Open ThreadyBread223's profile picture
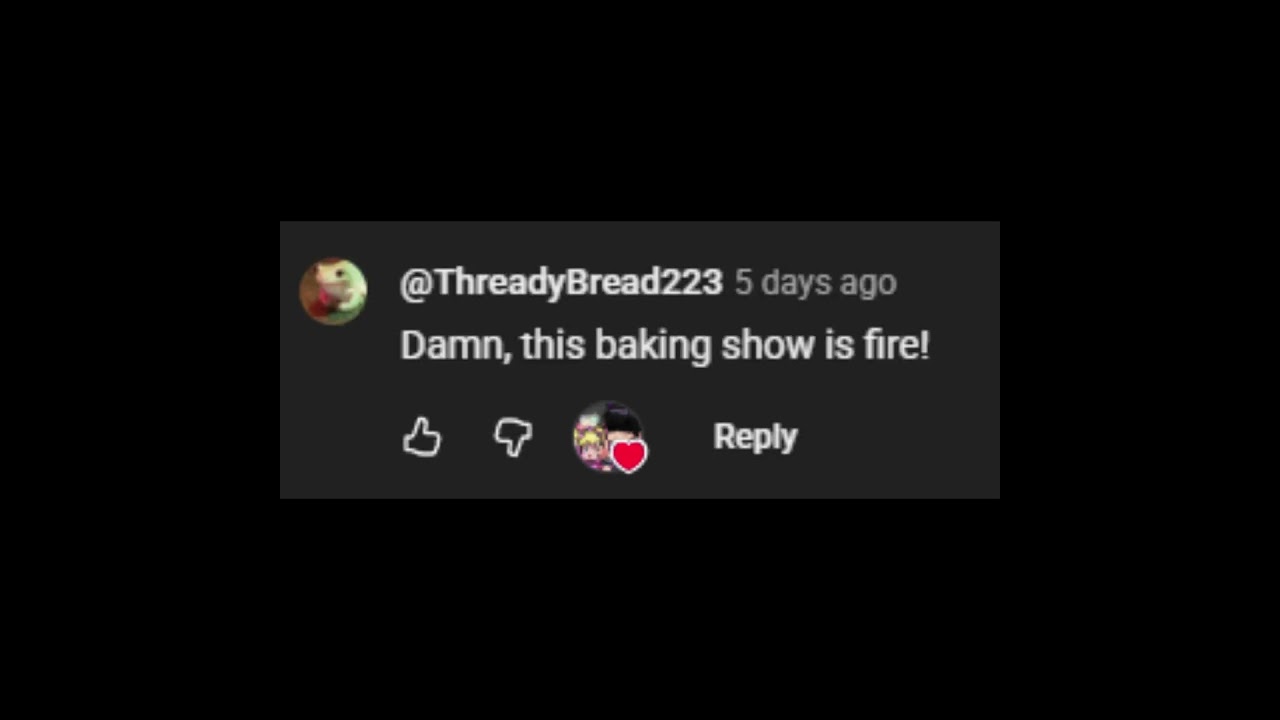Screen dimensions: 1280x720 [333, 291]
